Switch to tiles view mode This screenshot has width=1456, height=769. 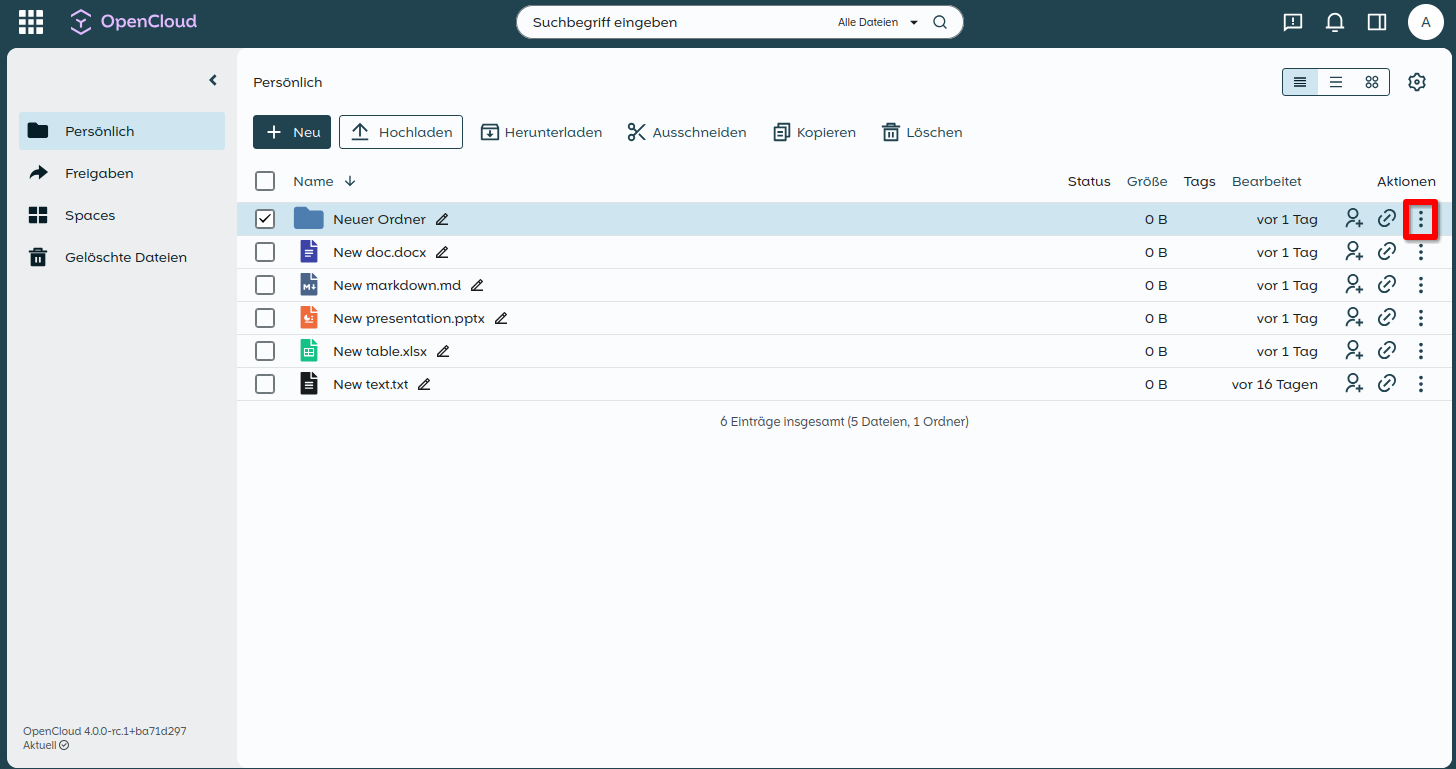pos(1371,82)
